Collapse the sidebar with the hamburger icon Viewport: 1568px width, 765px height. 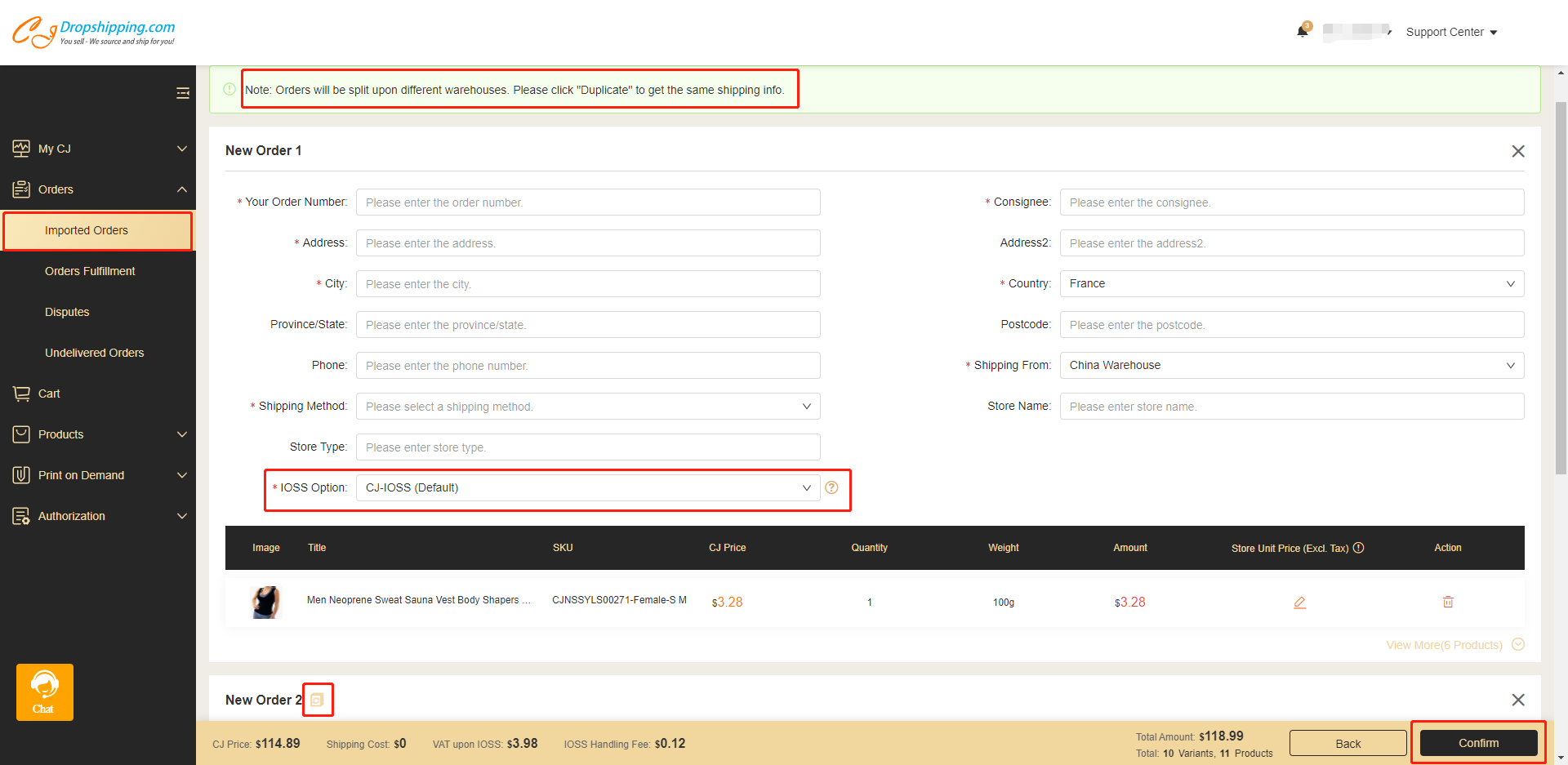[x=183, y=93]
